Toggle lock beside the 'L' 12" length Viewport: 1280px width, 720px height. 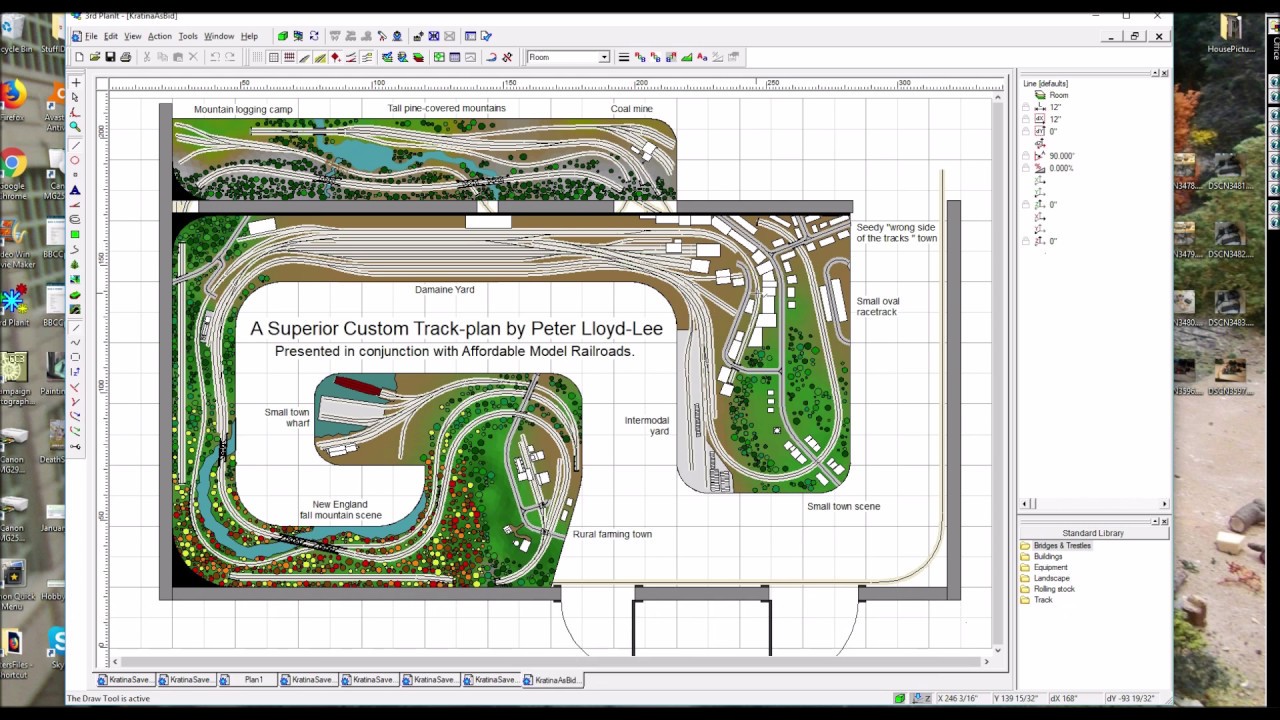click(x=1025, y=107)
